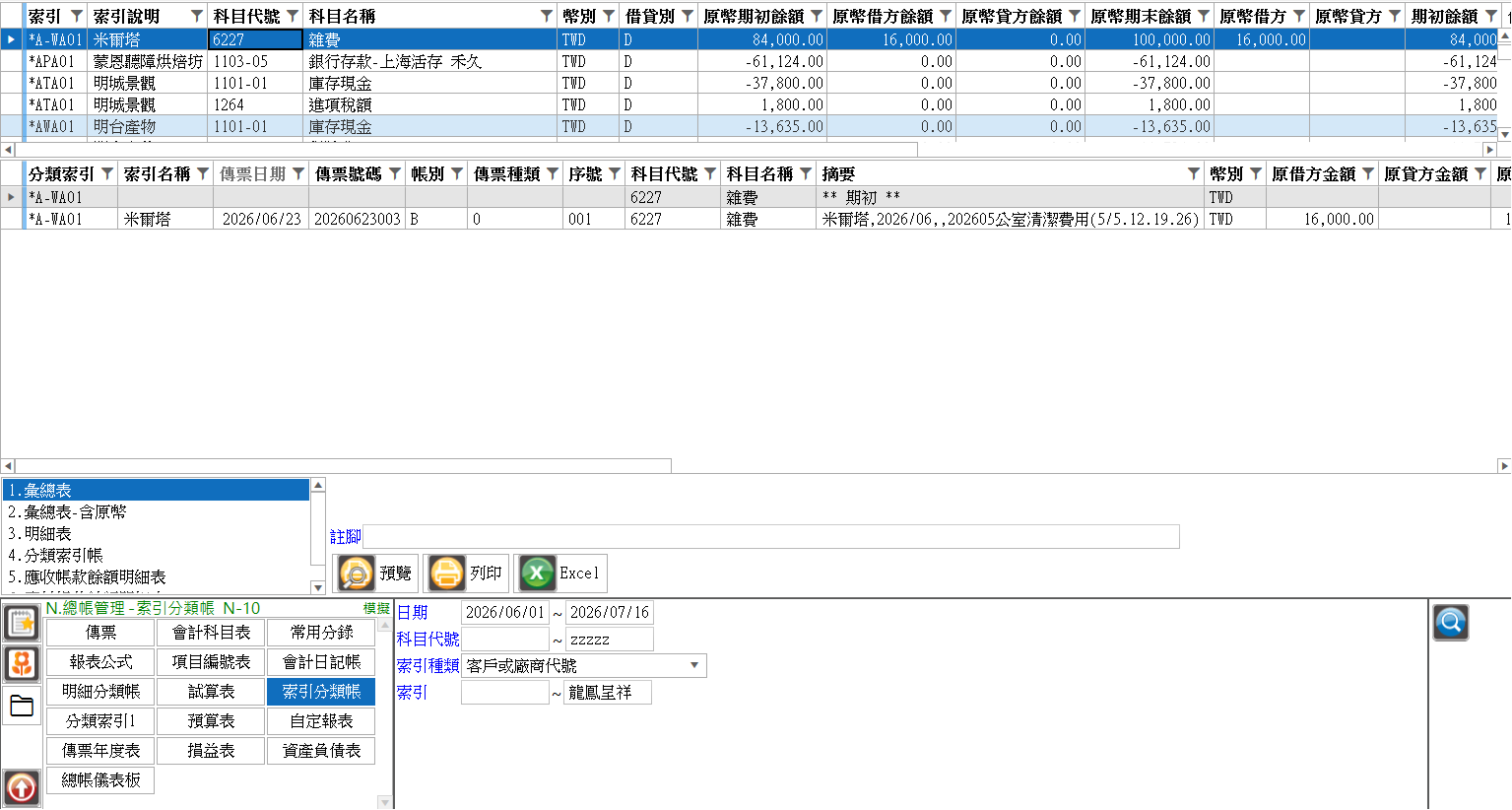Image resolution: width=1512 pixels, height=810 pixels.
Task: Select the 蒙恩聽障烘焙坊 row cell
Action: 149,61
